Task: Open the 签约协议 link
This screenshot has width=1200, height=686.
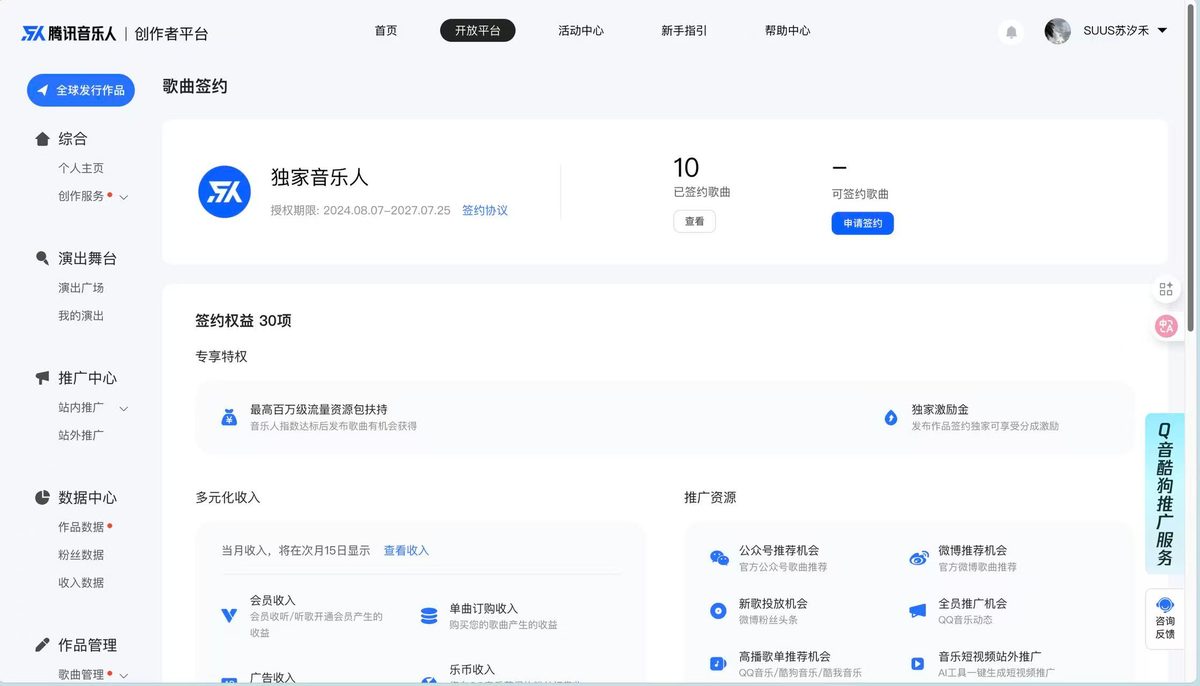Action: click(x=484, y=211)
